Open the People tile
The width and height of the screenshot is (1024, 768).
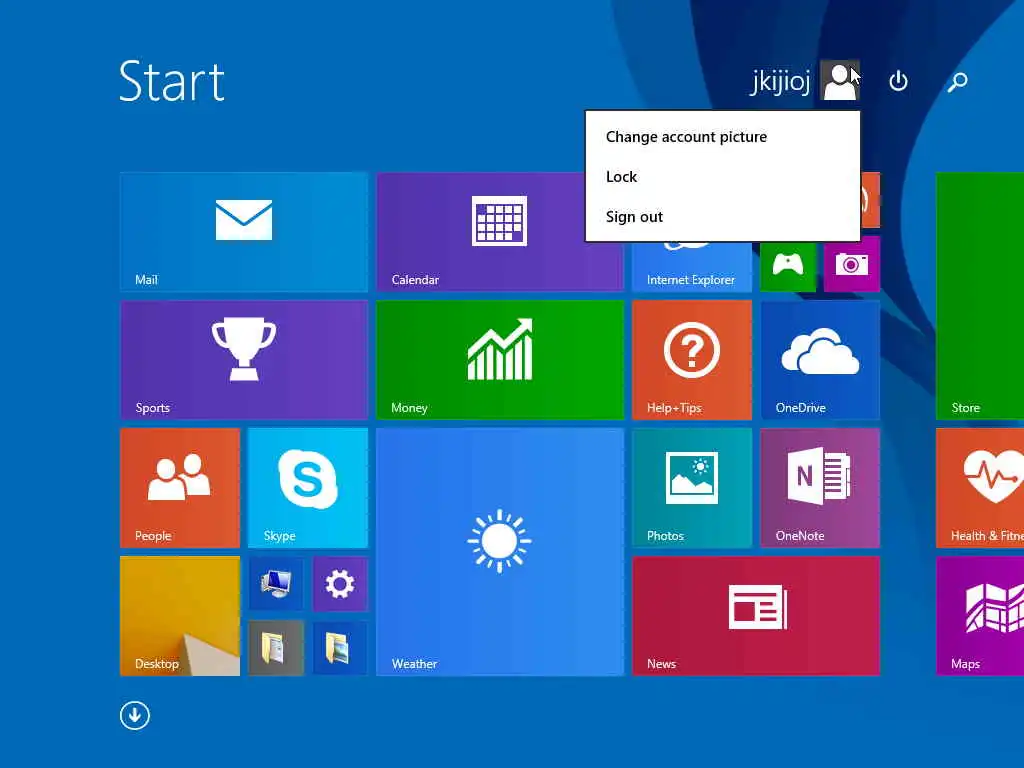click(x=180, y=488)
